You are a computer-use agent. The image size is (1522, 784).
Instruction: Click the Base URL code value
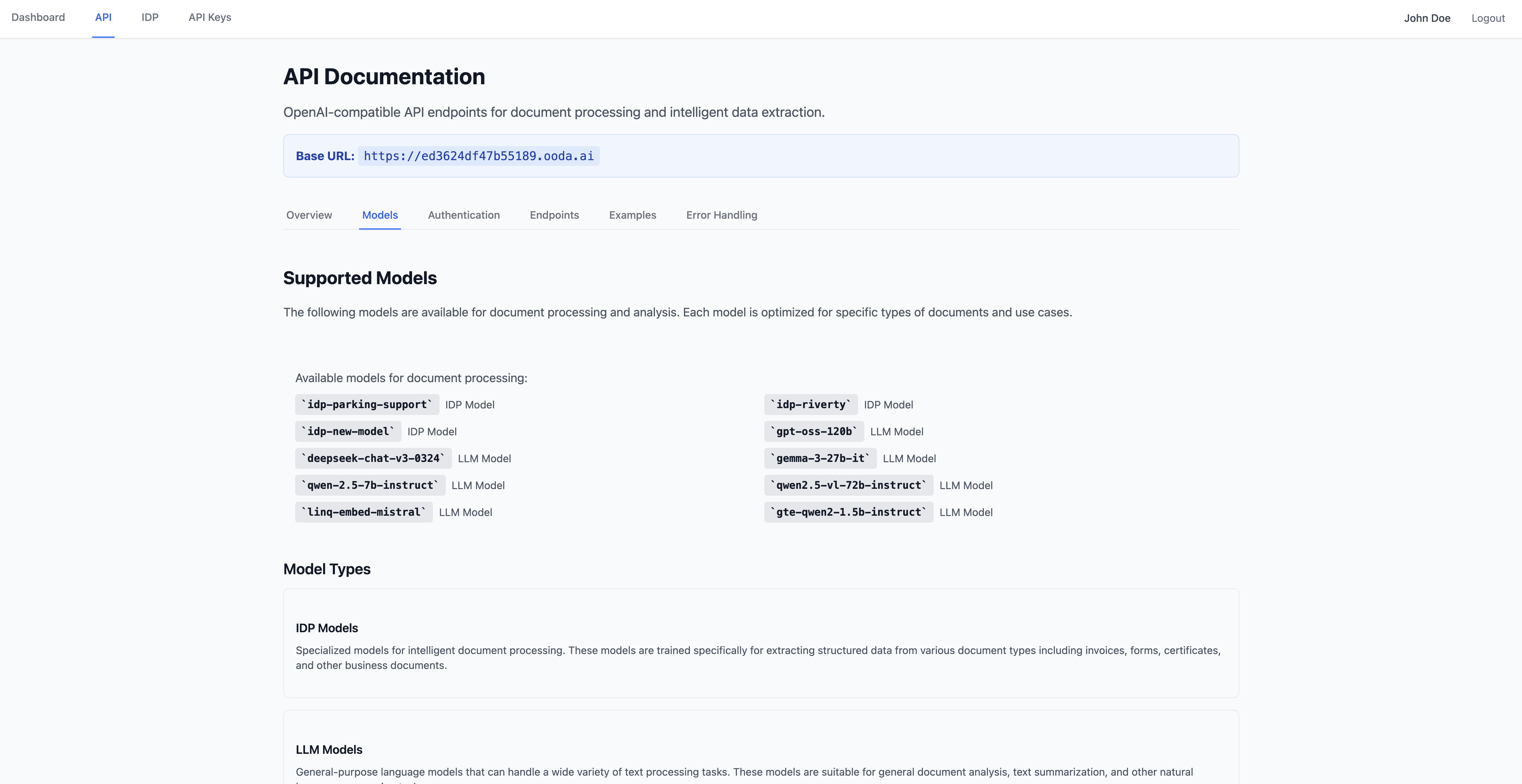pyautogui.click(x=478, y=156)
